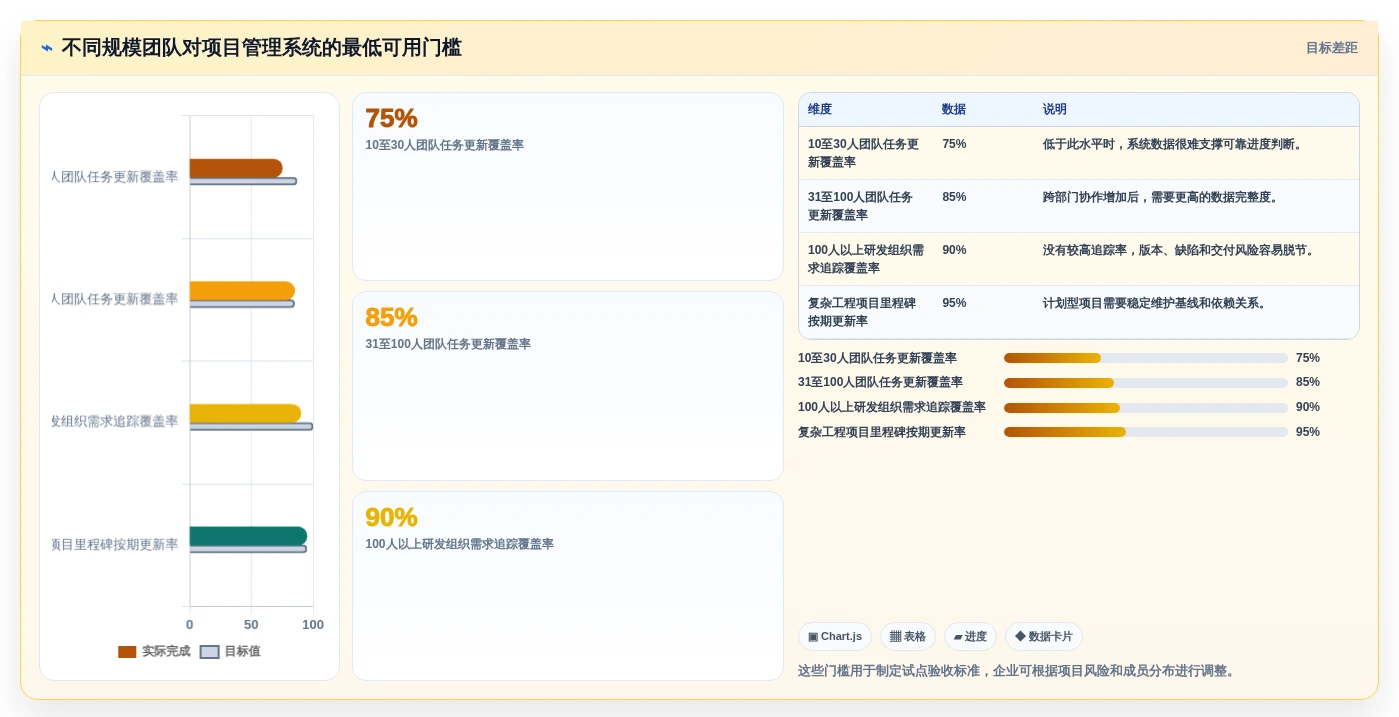Click the table note starting with 跨部门协作增加后

click(1162, 197)
